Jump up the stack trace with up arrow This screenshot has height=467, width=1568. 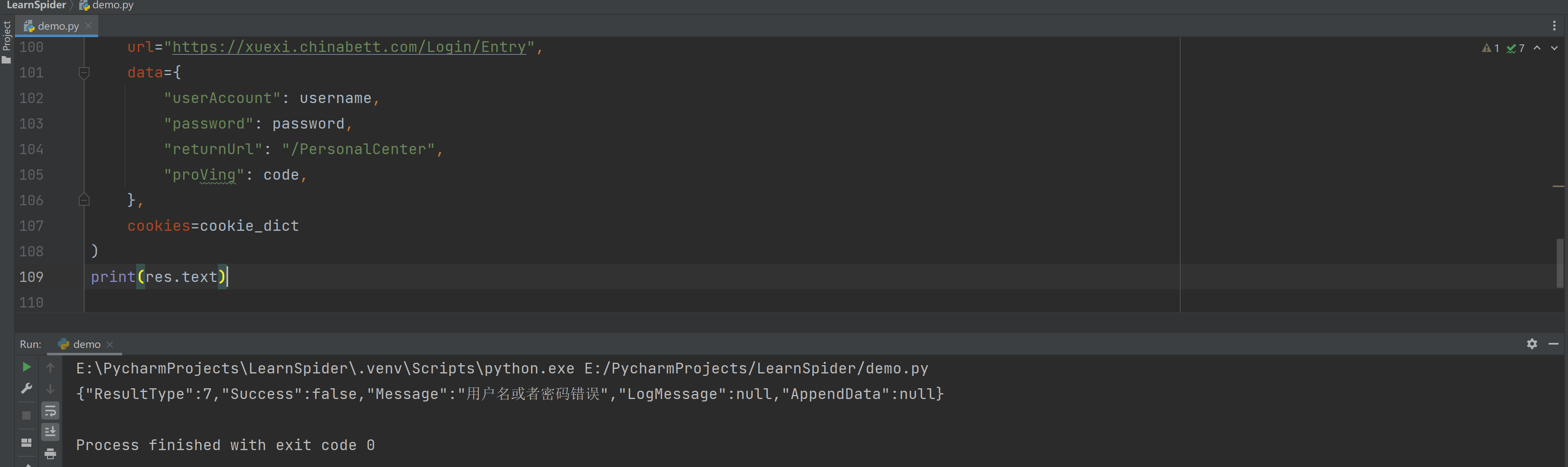[50, 367]
